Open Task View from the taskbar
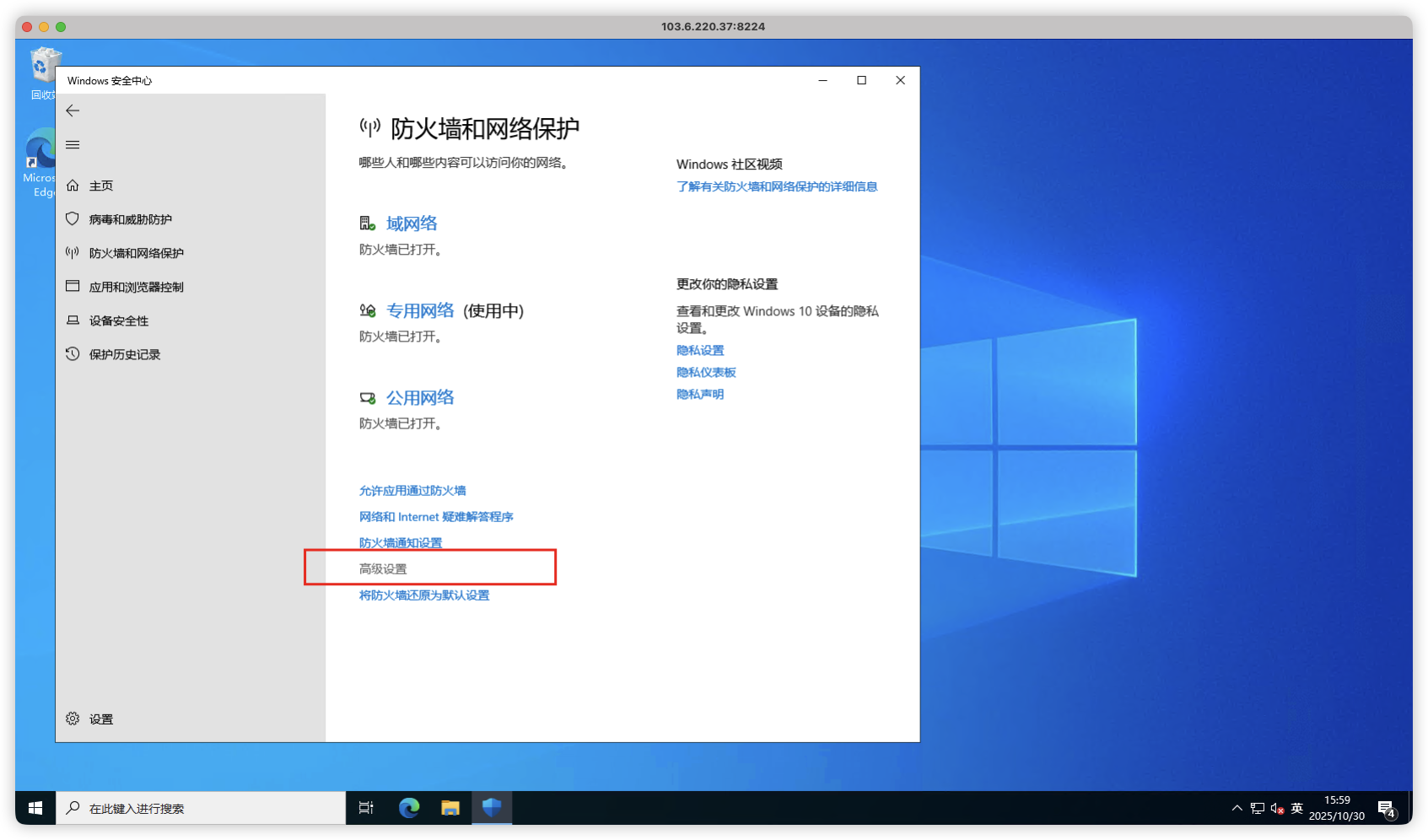 point(365,807)
